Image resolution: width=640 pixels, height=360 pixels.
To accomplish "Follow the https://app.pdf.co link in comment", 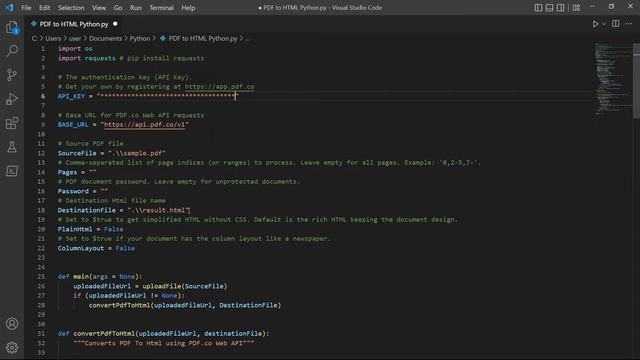I will point(219,87).
